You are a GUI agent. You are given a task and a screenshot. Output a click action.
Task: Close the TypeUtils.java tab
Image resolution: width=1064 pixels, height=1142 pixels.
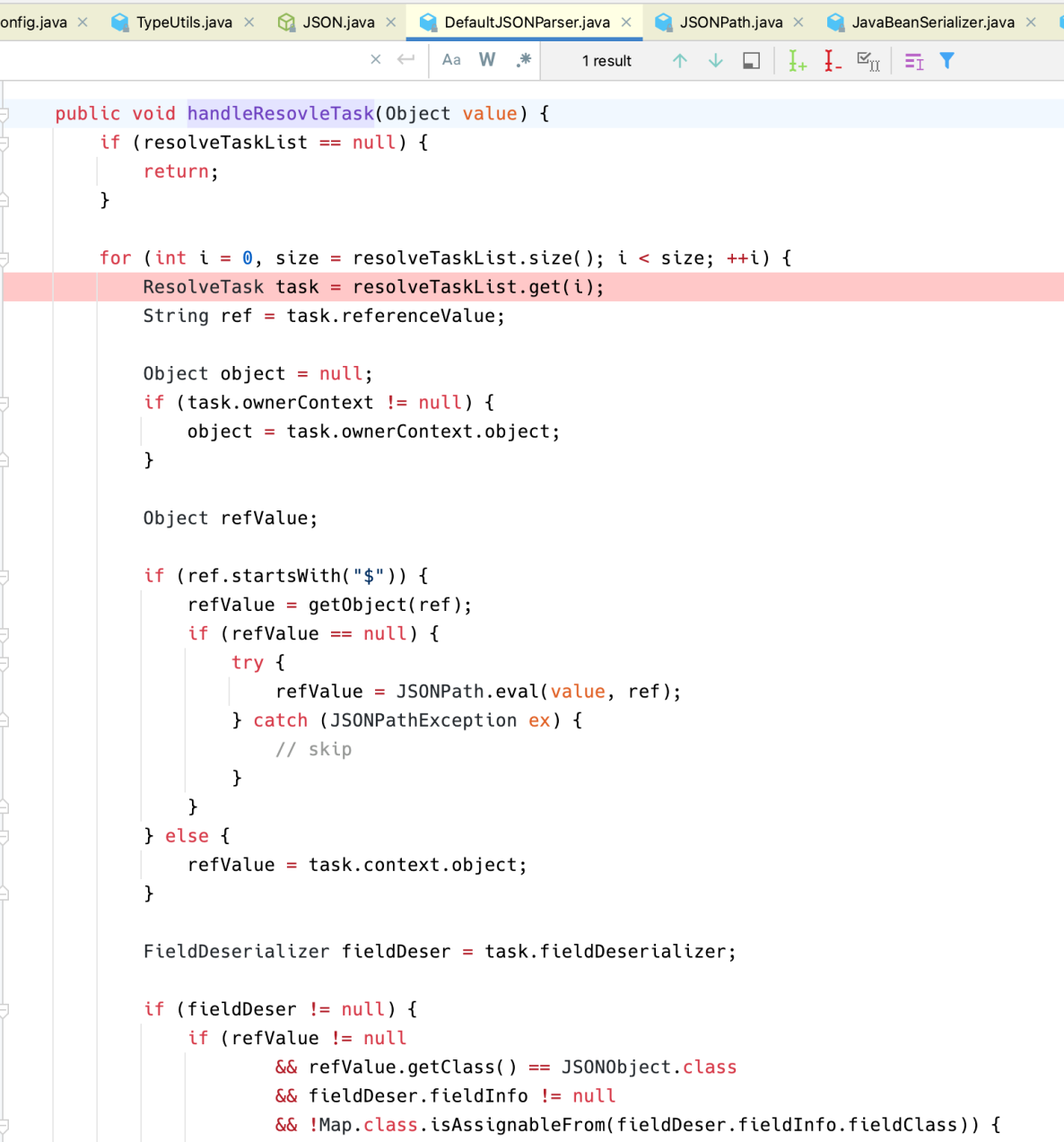(x=249, y=22)
